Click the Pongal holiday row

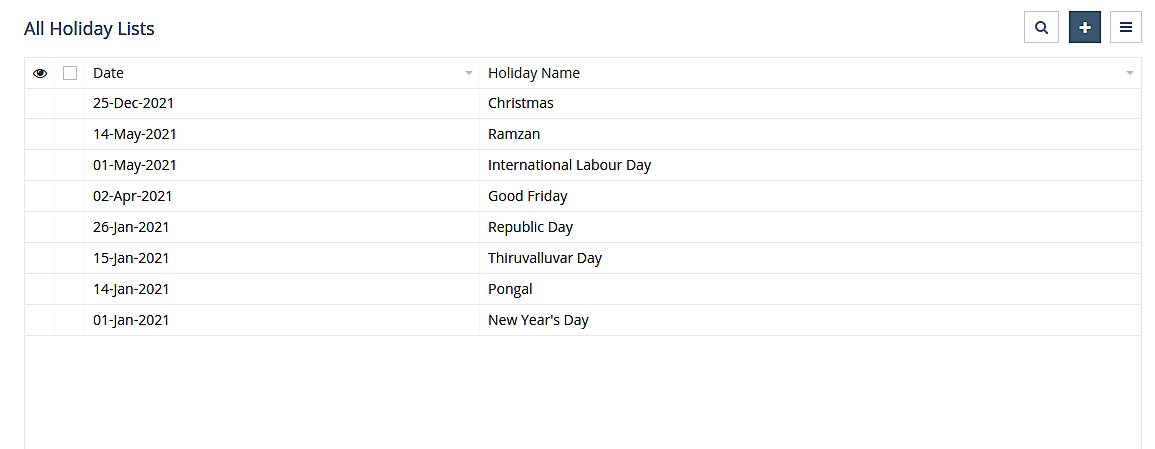510,289
